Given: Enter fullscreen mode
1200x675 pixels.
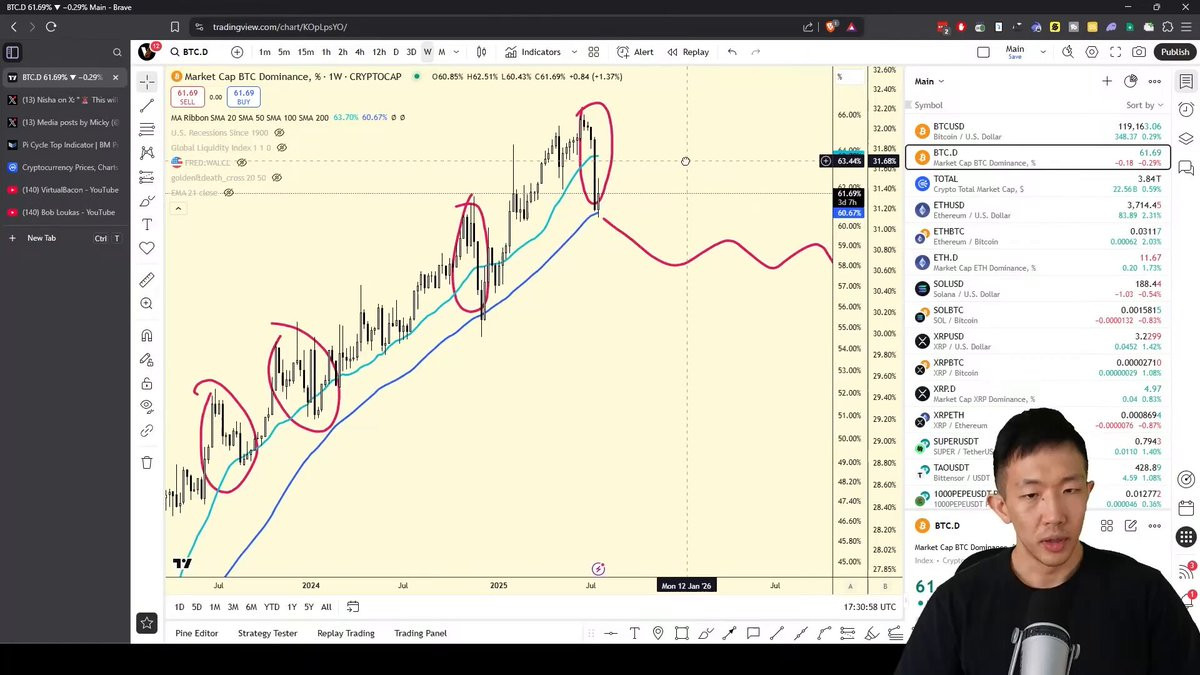Looking at the screenshot, I should tap(1116, 52).
